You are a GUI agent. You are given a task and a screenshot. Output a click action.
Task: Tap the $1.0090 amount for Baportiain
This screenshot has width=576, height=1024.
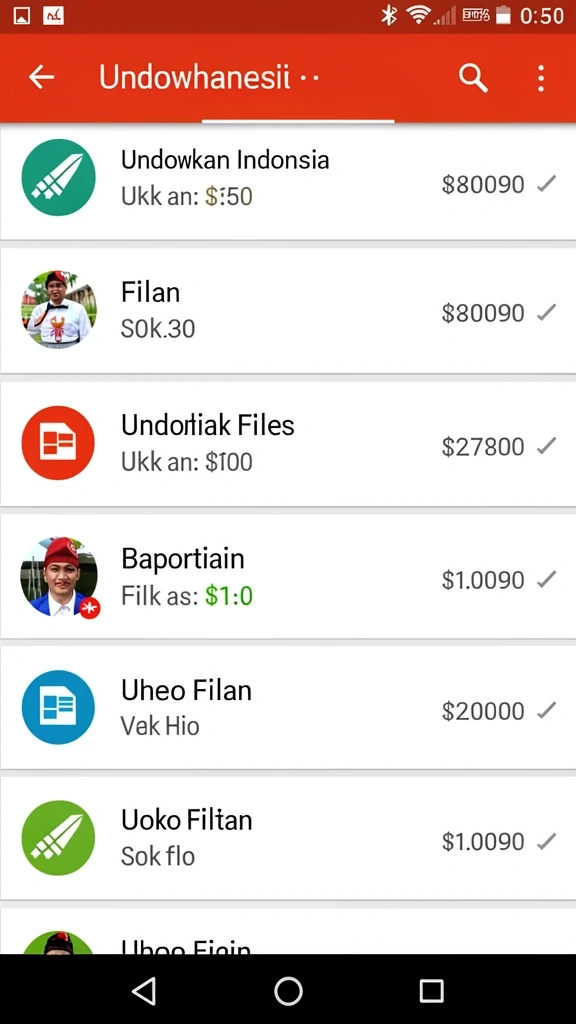tap(483, 580)
